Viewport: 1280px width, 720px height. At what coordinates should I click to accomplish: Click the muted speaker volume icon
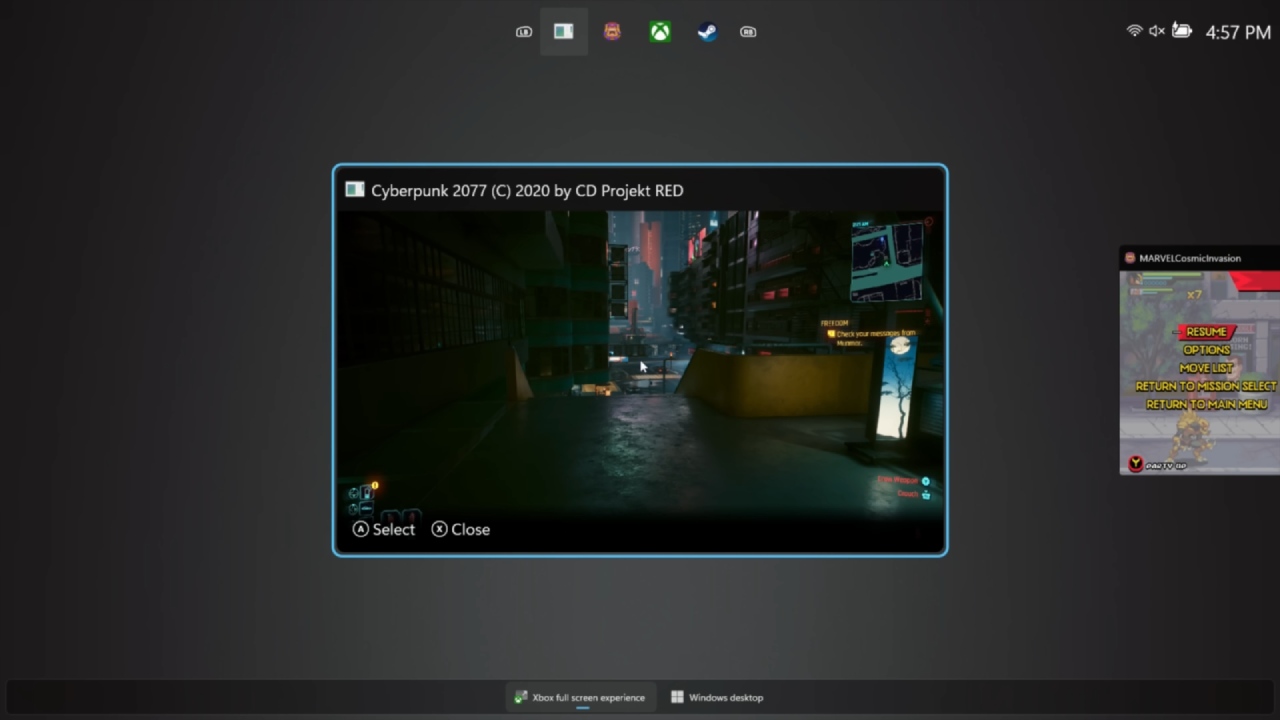pyautogui.click(x=1157, y=31)
